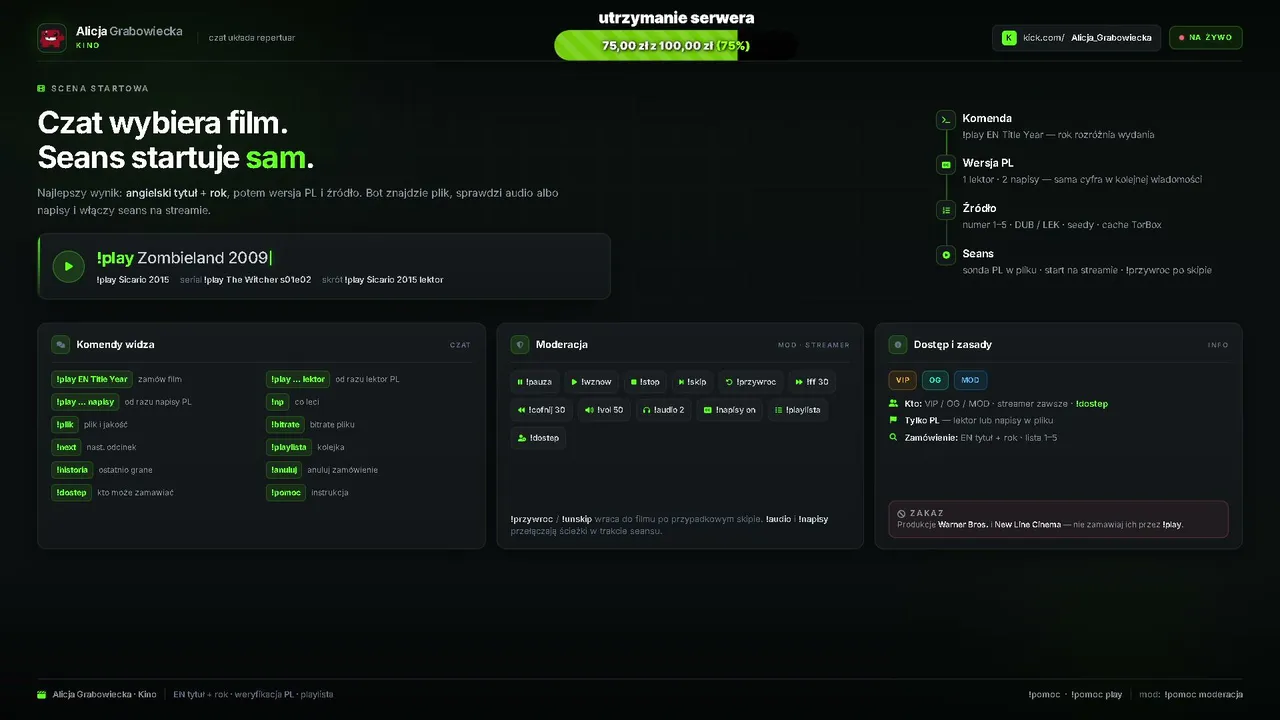Viewport: 1280px width, 720px height.
Task: Click the green footer icon by Alicja Grabowiecka · Kino
Action: (41, 694)
